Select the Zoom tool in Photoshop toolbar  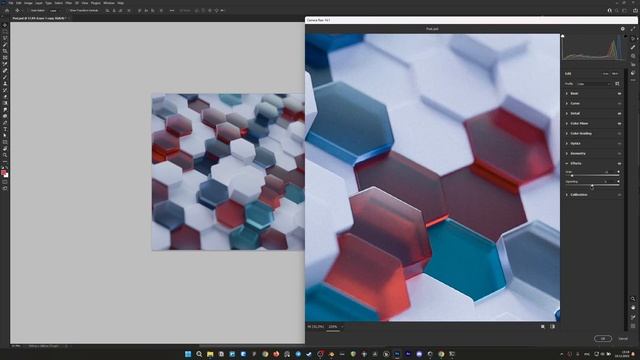point(5,155)
